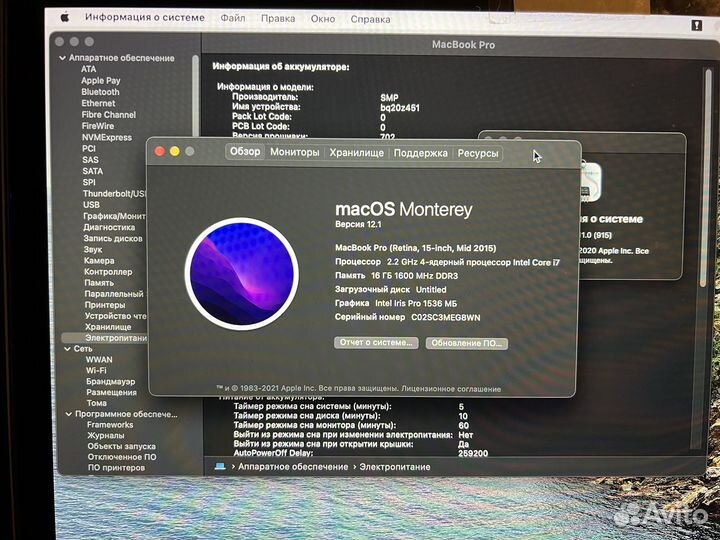Select USB in the sidebar

pos(91,205)
